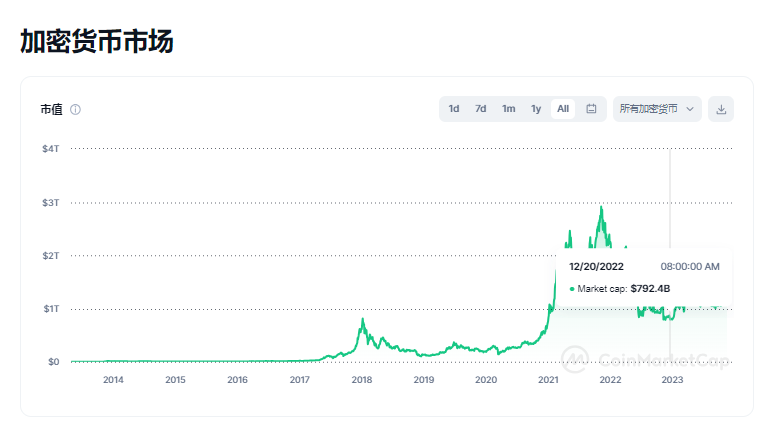Click the CoinMarketCap watermark logo

(x=574, y=358)
